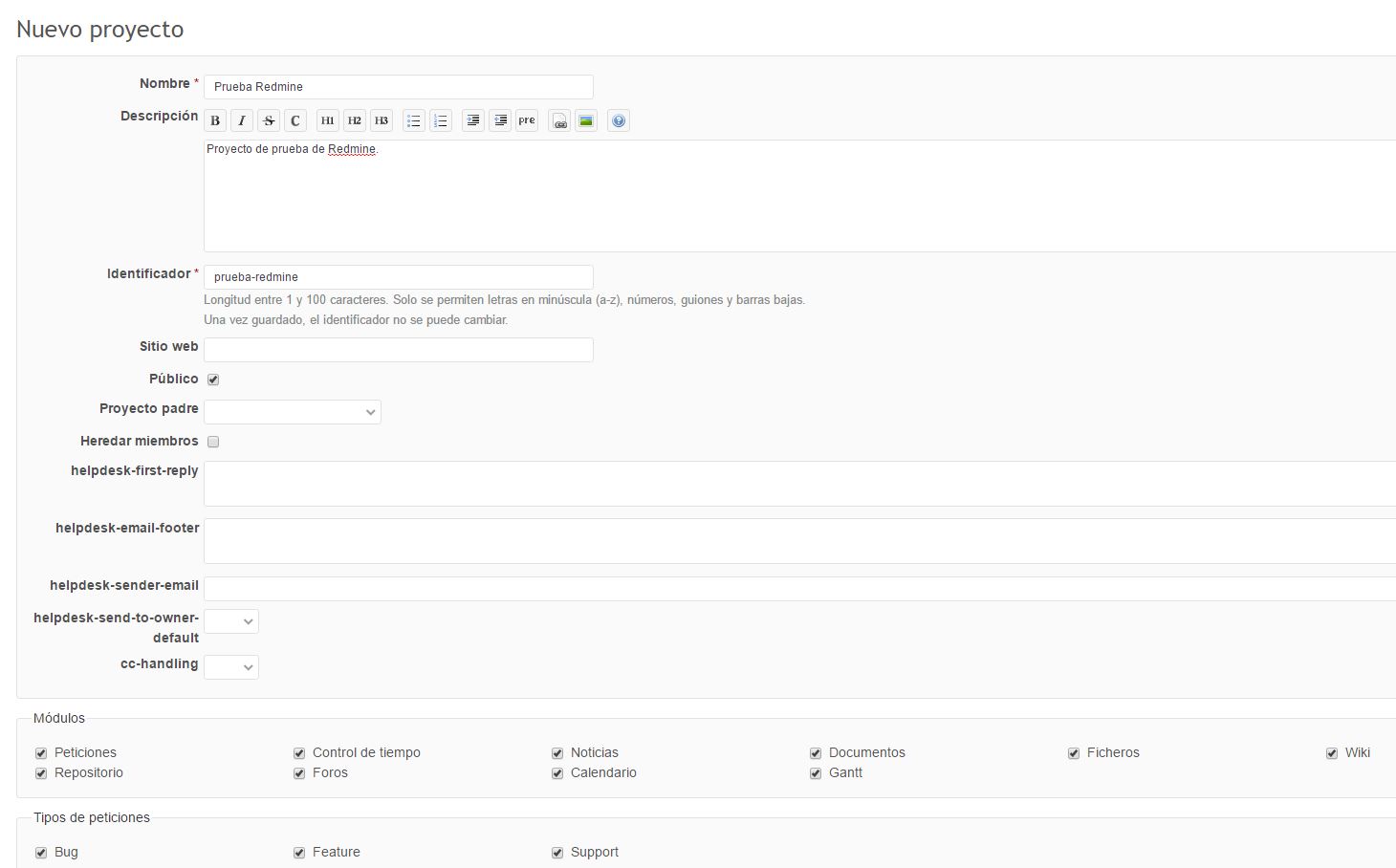
Task: Click the strikethrough formatting icon
Action: coord(269,120)
